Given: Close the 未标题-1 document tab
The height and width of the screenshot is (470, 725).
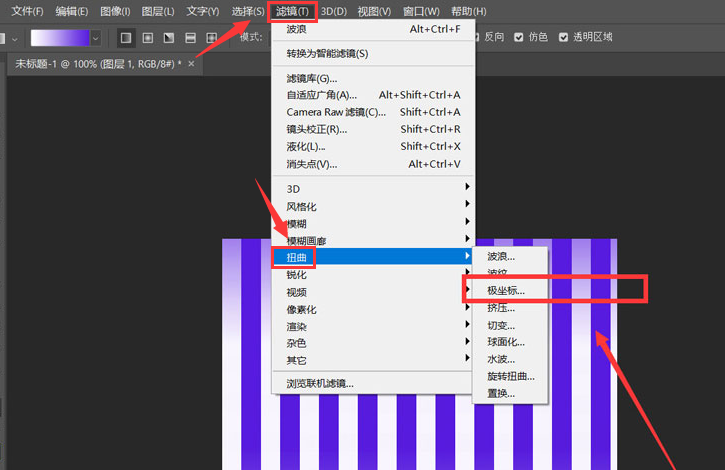Looking at the screenshot, I should [191, 64].
